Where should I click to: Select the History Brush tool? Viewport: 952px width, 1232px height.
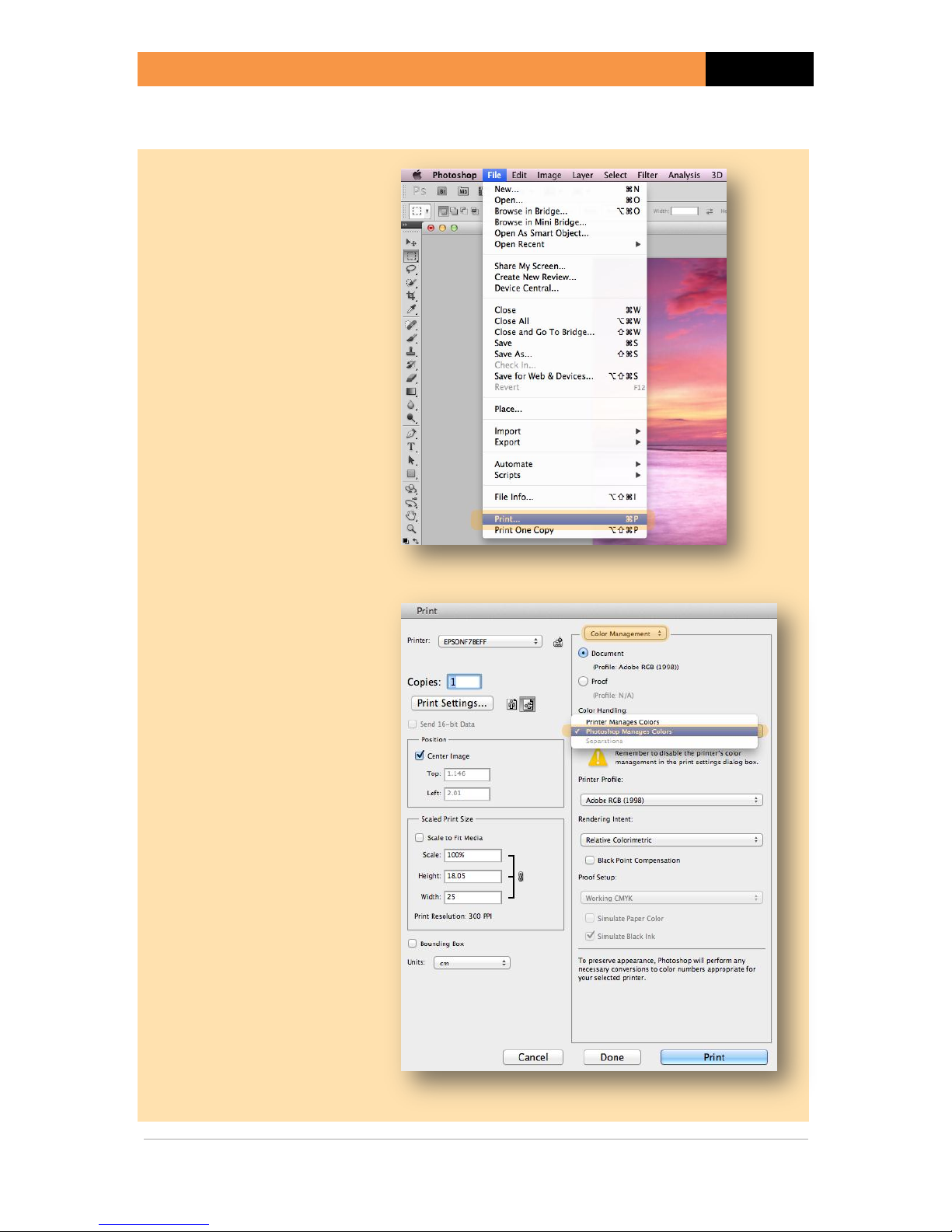[x=411, y=365]
